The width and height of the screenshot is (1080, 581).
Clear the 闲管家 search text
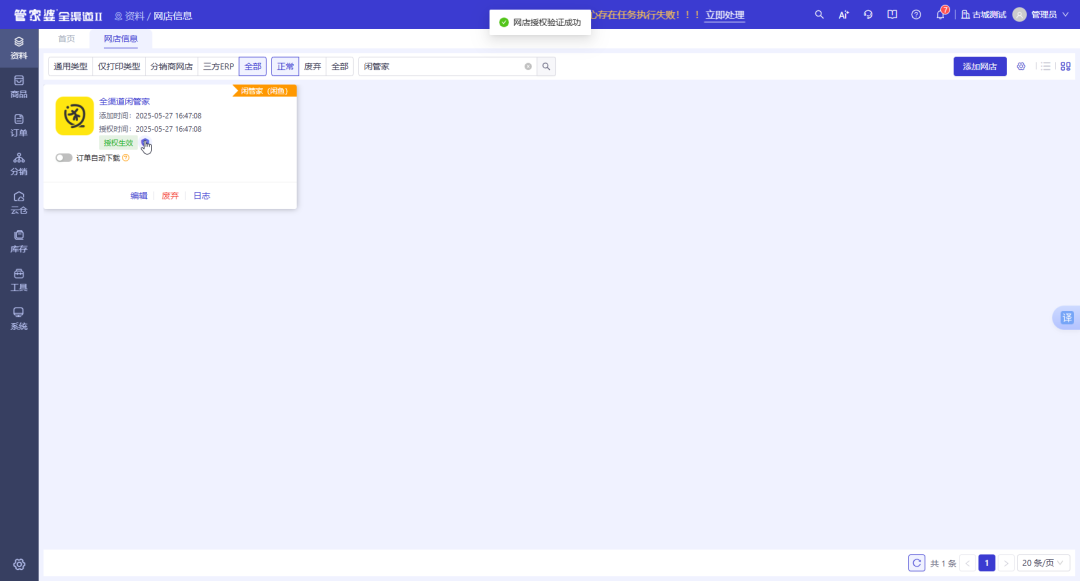pos(528,67)
